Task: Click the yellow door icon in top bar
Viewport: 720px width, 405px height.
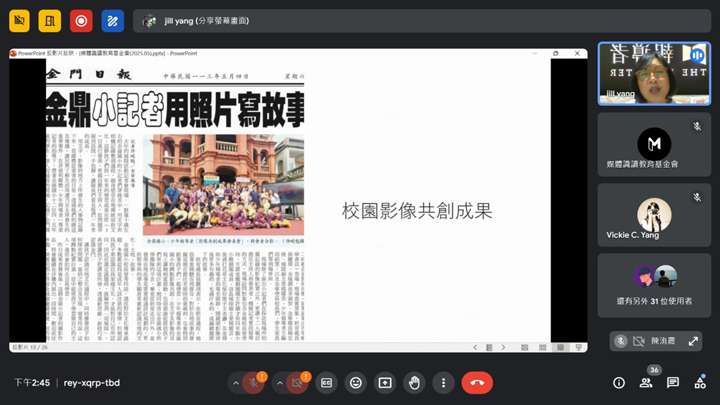Action: (50, 21)
